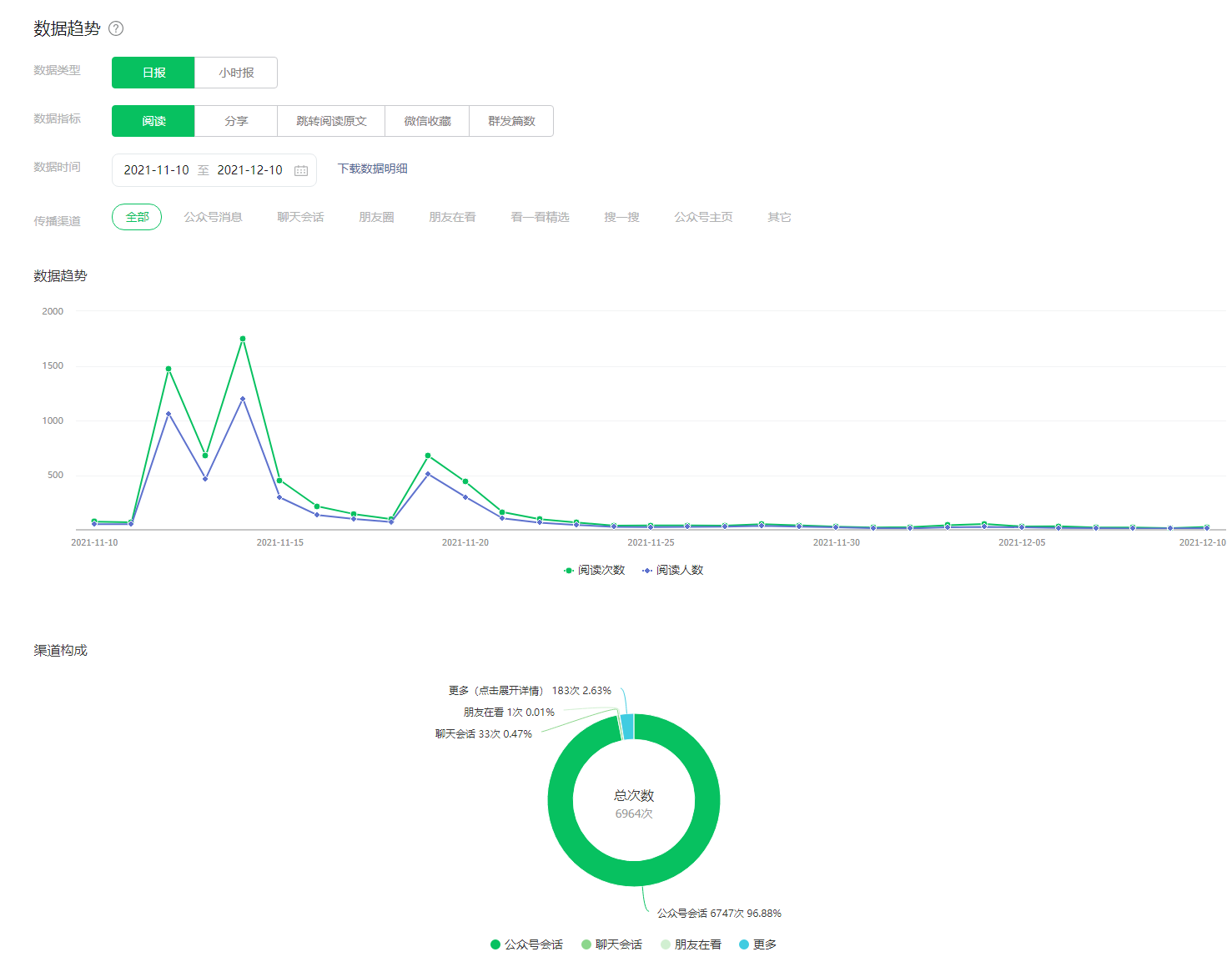Toggle 阅读人数 legend marker in line chart
Image resolution: width=1232 pixels, height=967 pixels.
point(647,571)
